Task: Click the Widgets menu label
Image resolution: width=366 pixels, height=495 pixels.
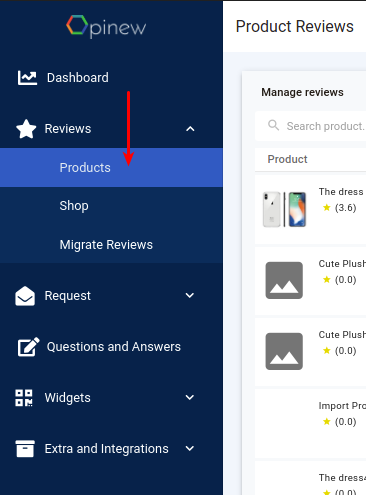Action: tap(68, 398)
